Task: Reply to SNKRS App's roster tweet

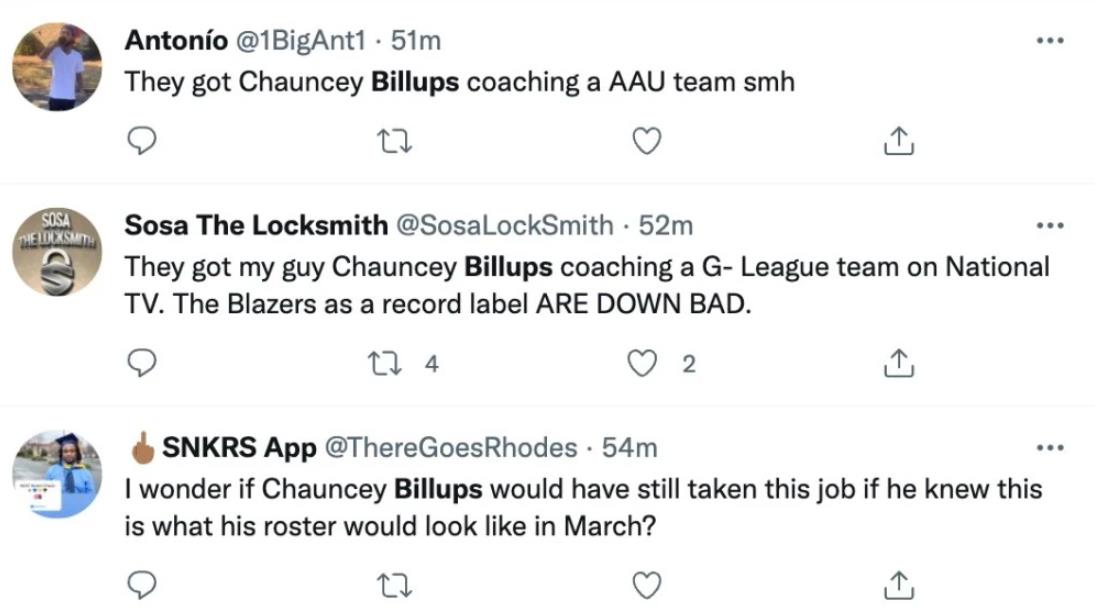Action: [x=142, y=585]
